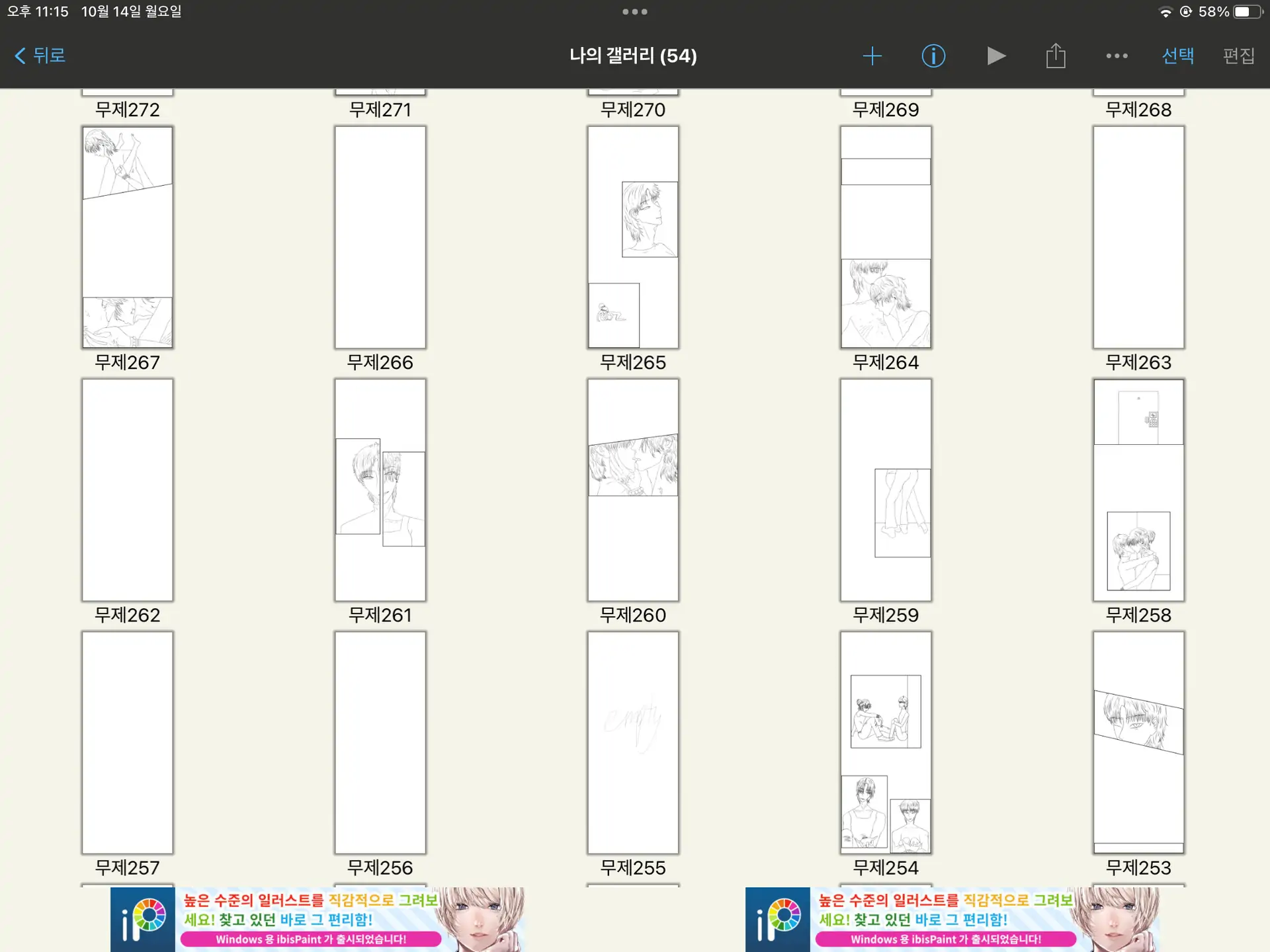Open the 무제261 artwork thumbnail
The image size is (1270, 952).
click(380, 490)
